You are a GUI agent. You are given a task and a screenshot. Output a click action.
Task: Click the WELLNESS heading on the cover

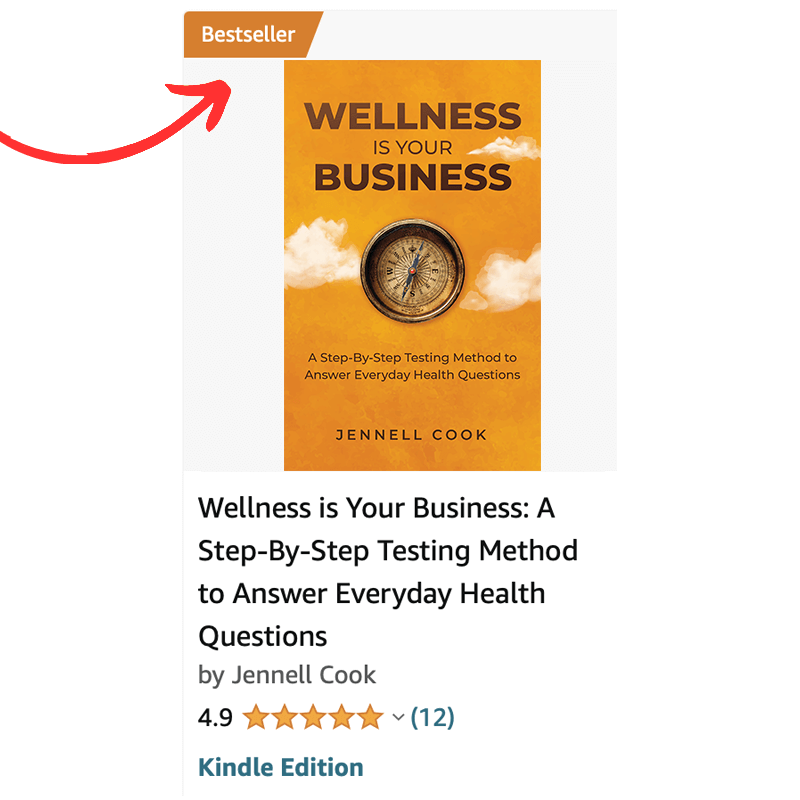[412, 116]
